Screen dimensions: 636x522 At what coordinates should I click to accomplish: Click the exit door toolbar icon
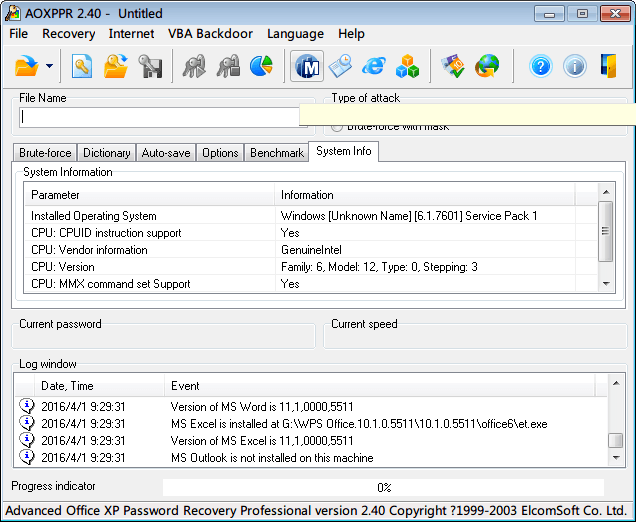[x=608, y=66]
